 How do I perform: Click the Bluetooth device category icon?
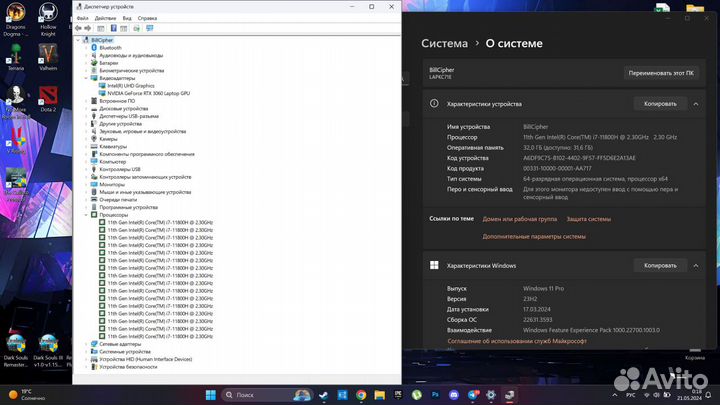click(x=94, y=47)
